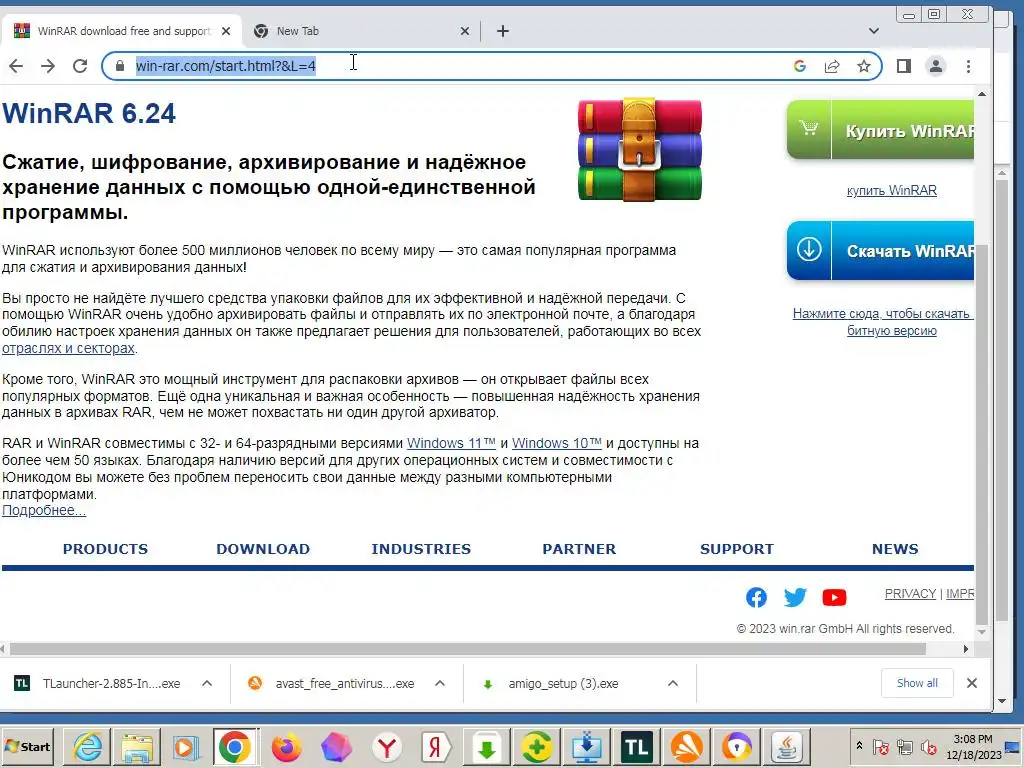Screen dimensions: 1024x768
Task: Launch Internet Explorer from taskbar
Action: pyautogui.click(x=88, y=746)
